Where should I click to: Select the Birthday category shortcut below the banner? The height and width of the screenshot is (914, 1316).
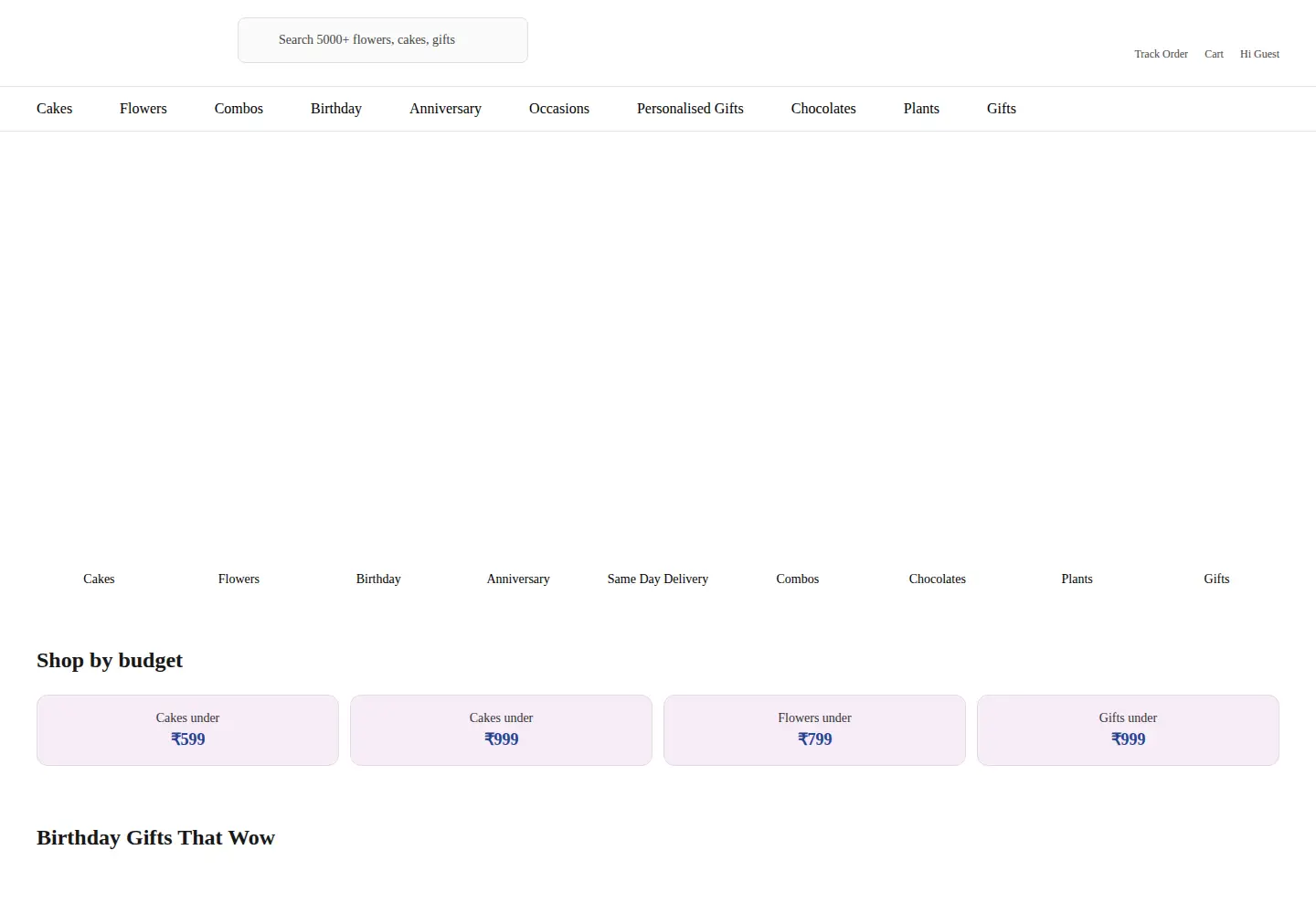tap(378, 579)
